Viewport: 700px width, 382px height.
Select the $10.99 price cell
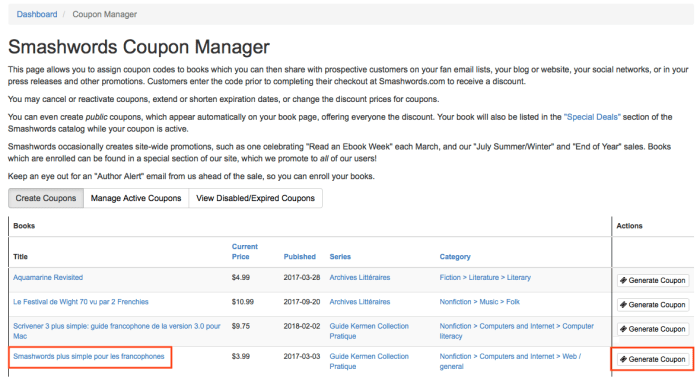click(243, 302)
